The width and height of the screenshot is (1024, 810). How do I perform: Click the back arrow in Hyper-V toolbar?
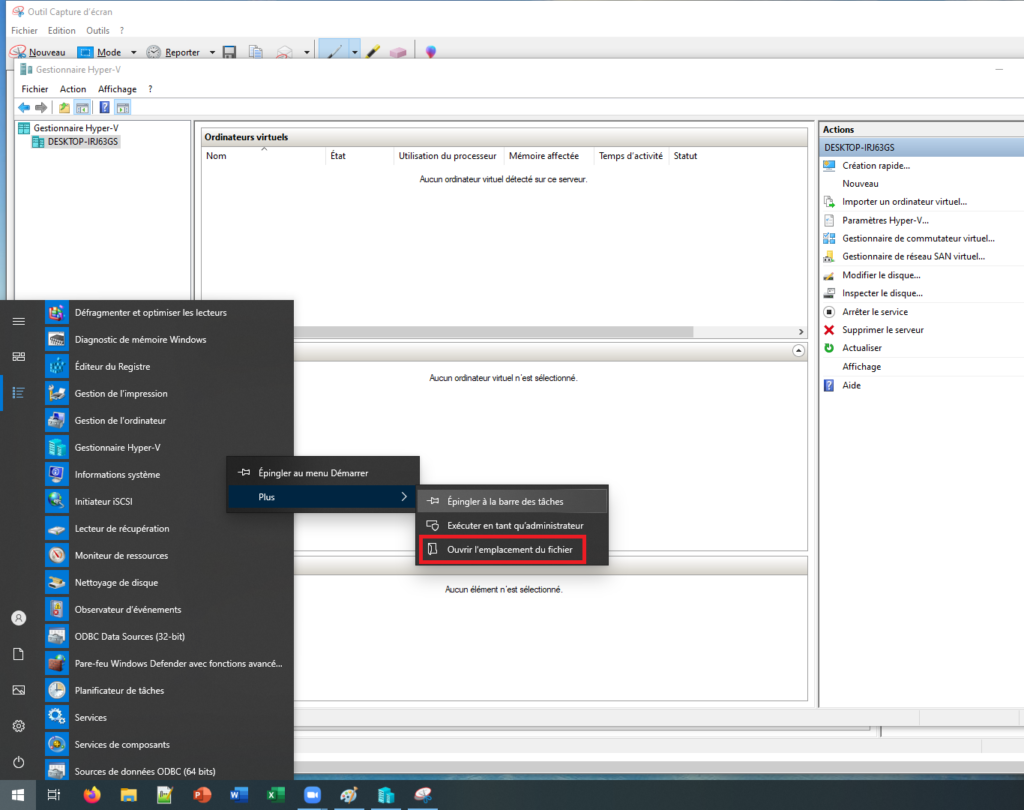click(24, 107)
